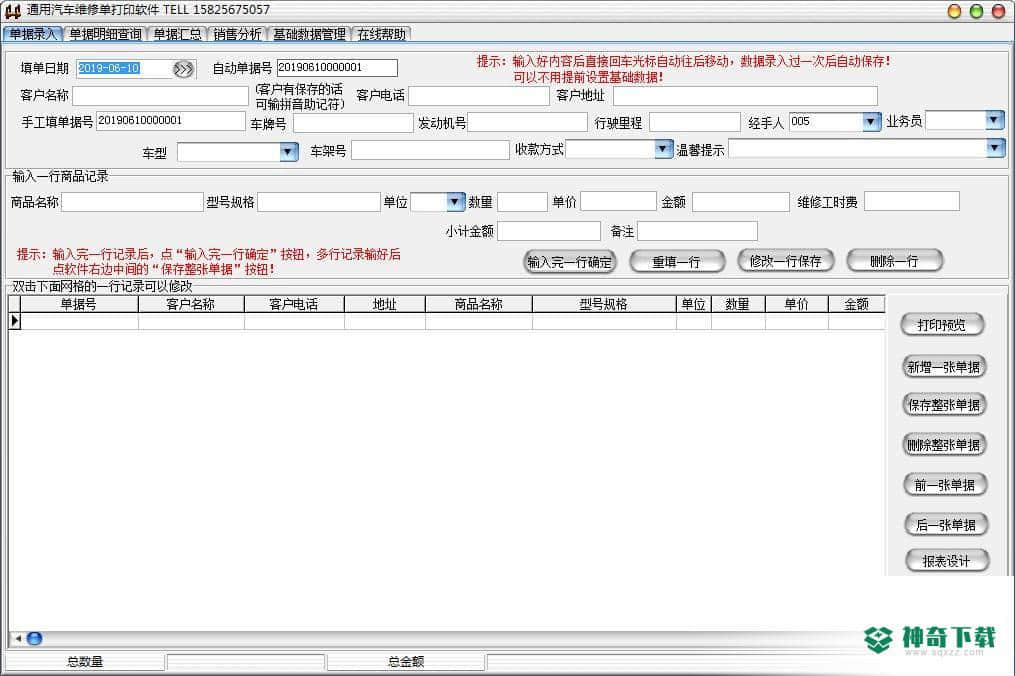Open the 经手人 dropdown showing 005

(x=871, y=121)
